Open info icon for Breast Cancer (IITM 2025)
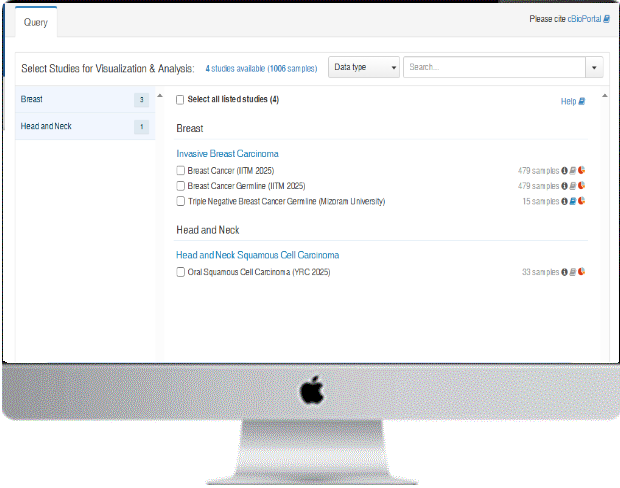Screen dimensions: 620x488 click(564, 171)
